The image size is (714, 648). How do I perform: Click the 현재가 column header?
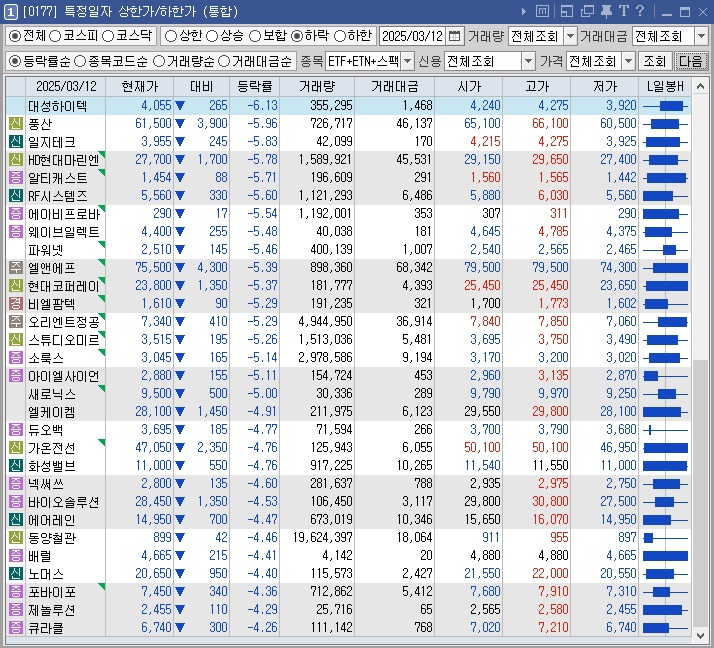pos(139,87)
